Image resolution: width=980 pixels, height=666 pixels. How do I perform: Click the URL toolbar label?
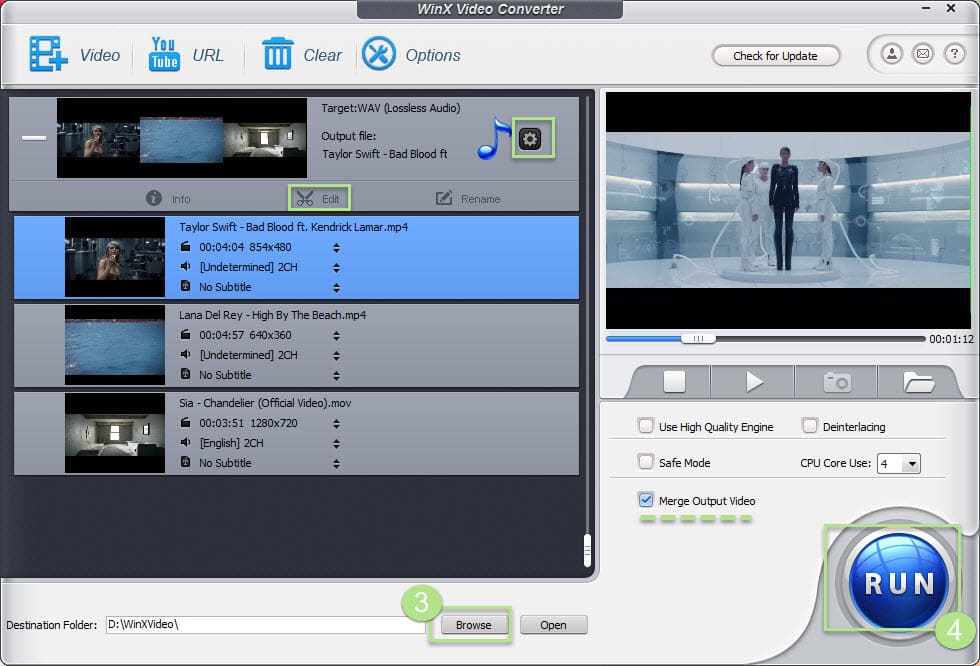(208, 55)
